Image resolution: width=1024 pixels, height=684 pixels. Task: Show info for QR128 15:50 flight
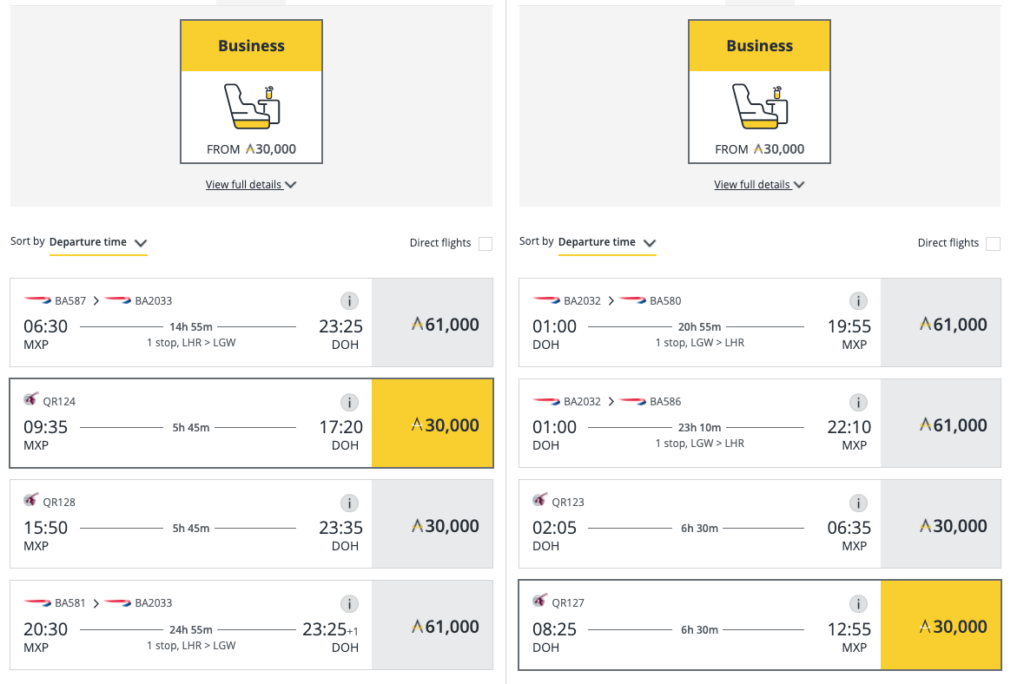point(349,503)
